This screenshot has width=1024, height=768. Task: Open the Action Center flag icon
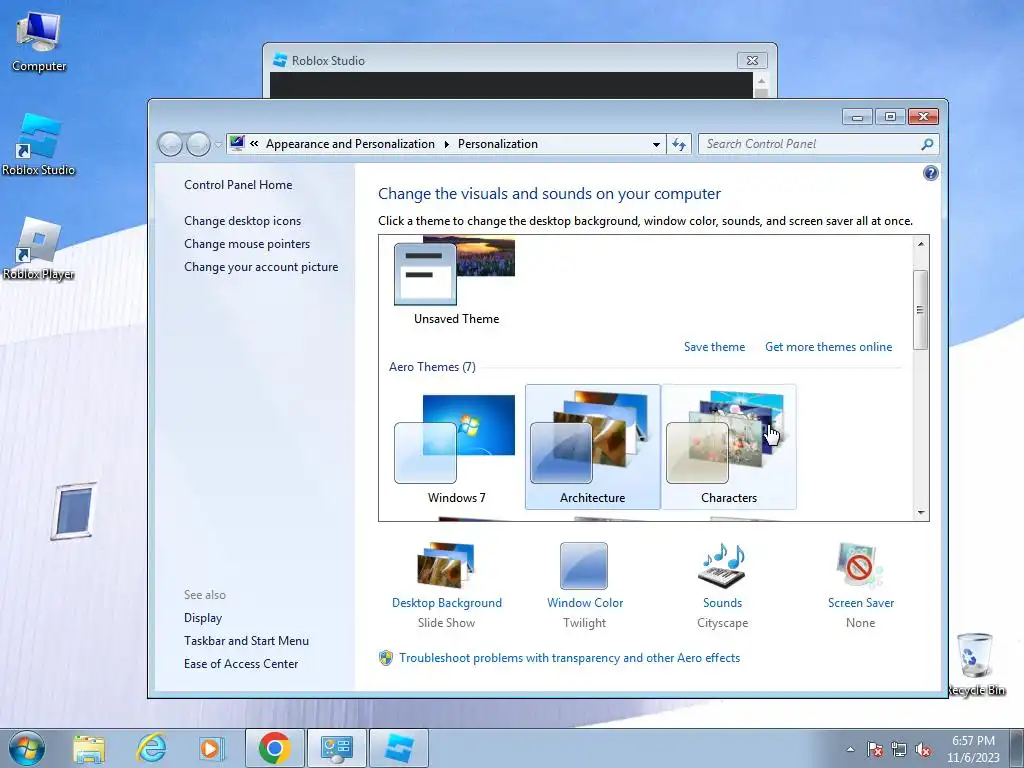875,749
